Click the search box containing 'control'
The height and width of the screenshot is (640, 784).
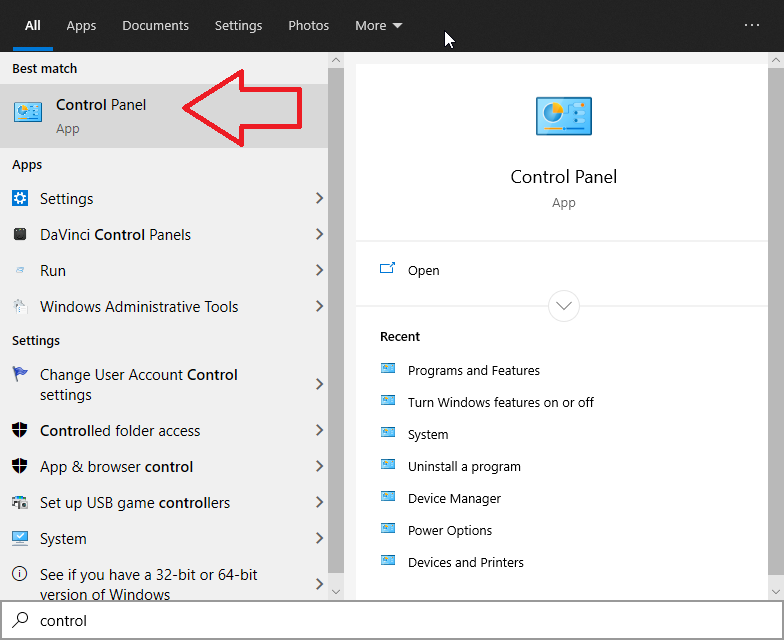tap(400, 620)
